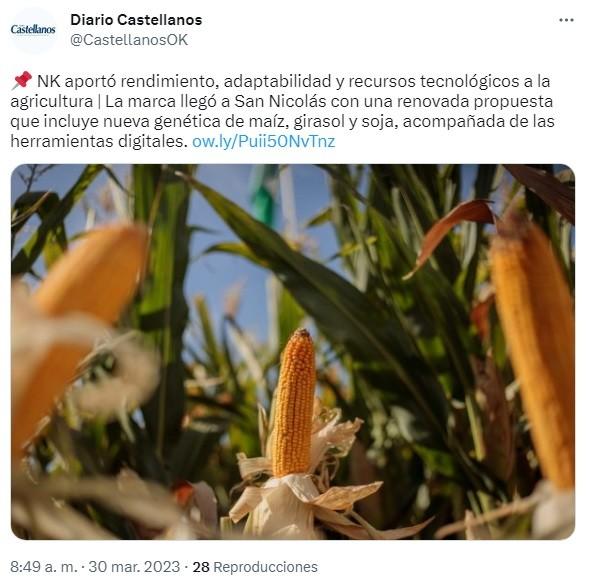Click the Castellanos profile avatar
Screen dimensions: 589x586
(x=33, y=29)
